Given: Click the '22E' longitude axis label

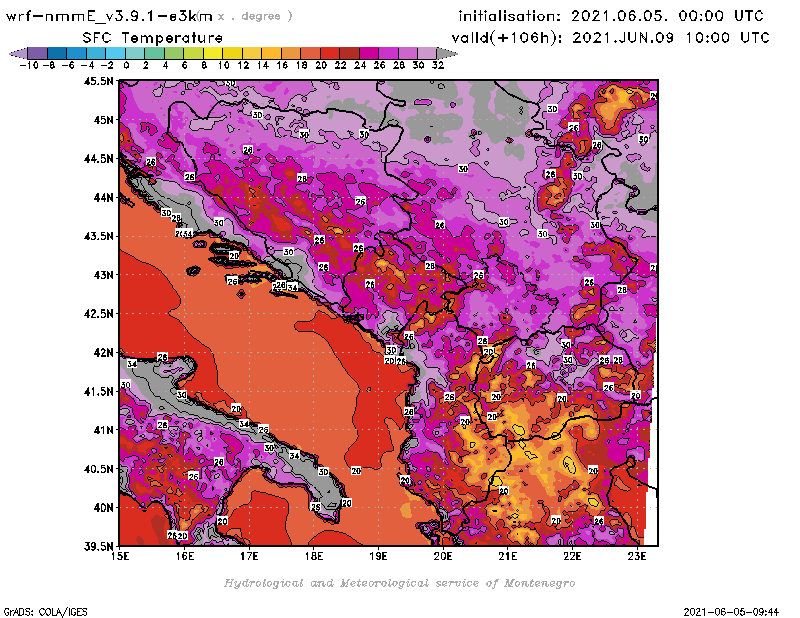Looking at the screenshot, I should 572,556.
